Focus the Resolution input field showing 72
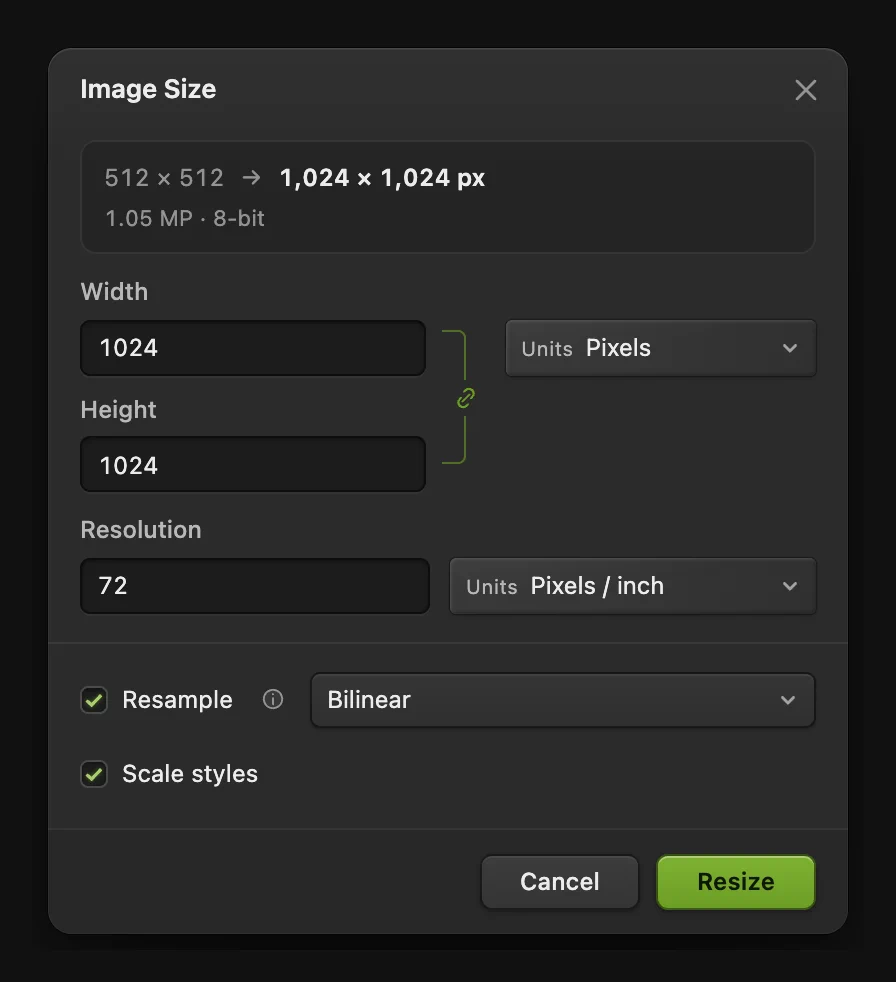Screen dimensions: 896x982 pos(255,586)
